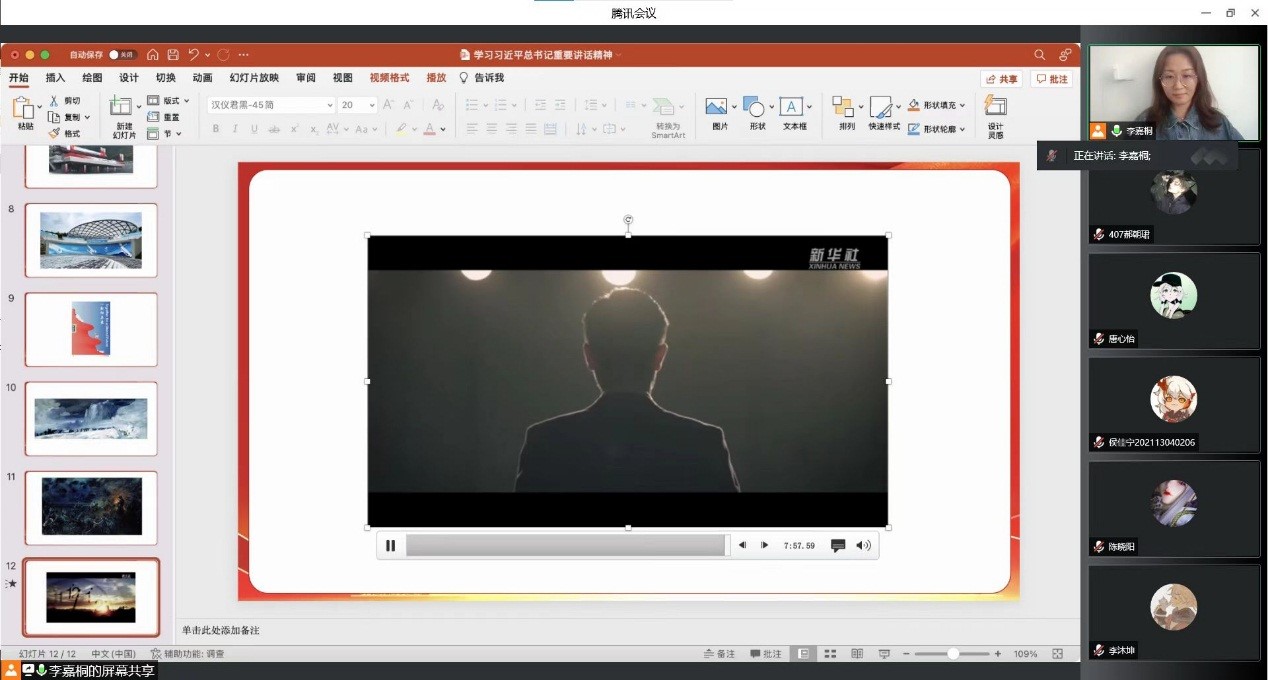The height and width of the screenshot is (680, 1268).
Task: Expand the Copy (复制) dropdown arrow
Action: [87, 117]
